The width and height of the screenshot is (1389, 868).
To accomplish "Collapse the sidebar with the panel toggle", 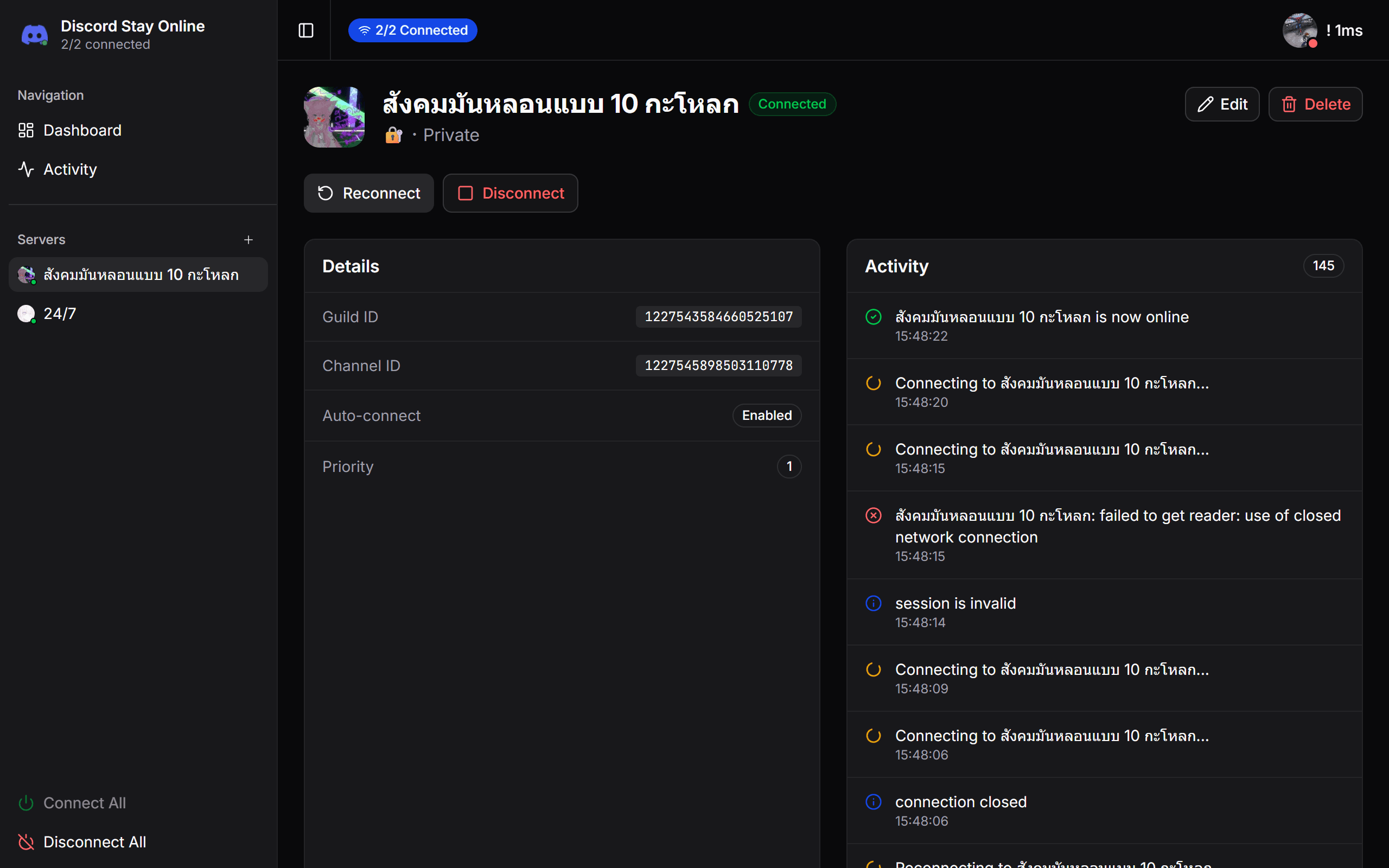I will pos(305,30).
